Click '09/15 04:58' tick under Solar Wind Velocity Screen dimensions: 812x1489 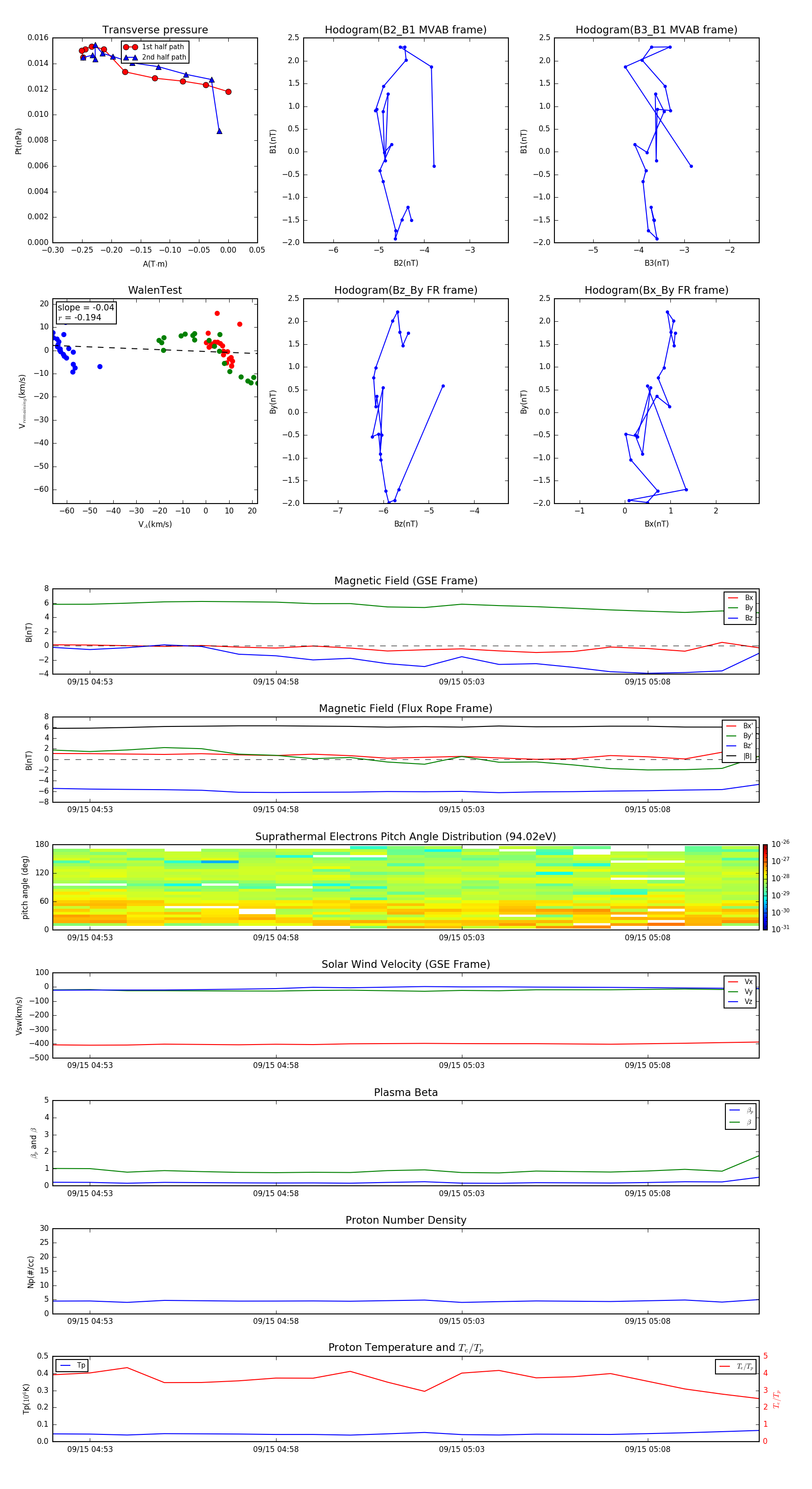(276, 1065)
